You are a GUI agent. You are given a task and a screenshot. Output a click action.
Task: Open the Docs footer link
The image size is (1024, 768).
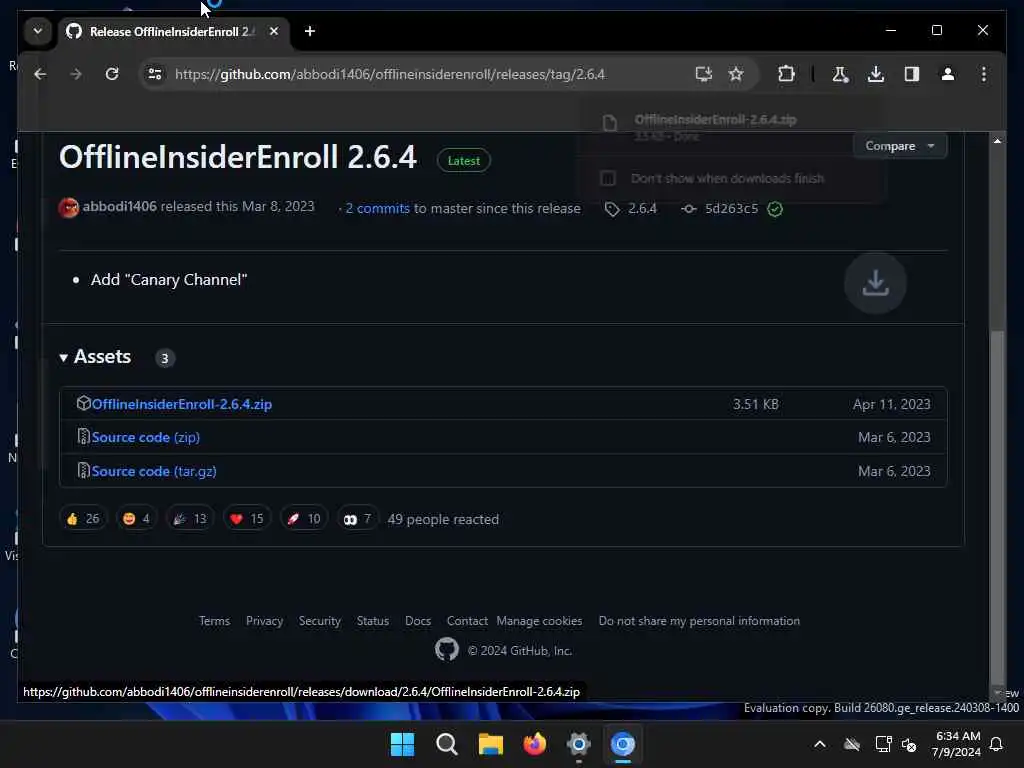click(418, 621)
